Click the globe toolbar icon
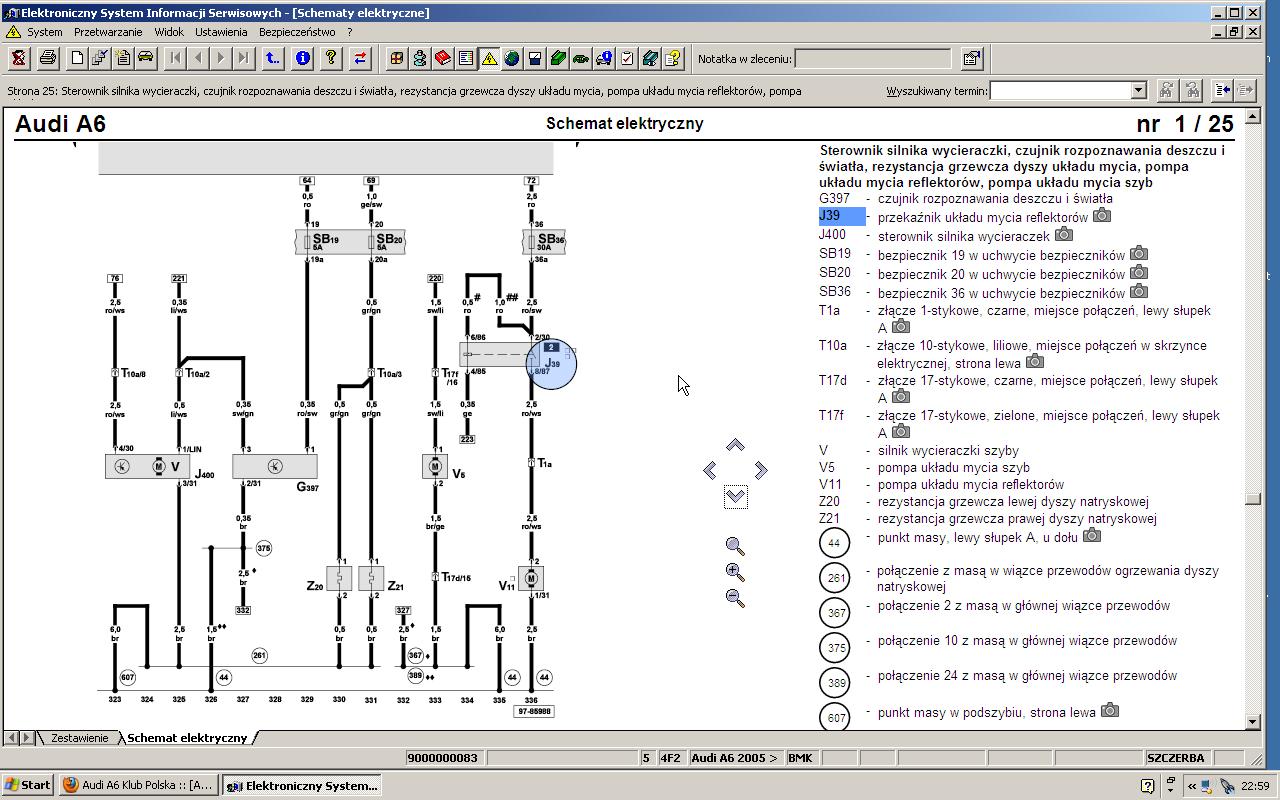Image resolution: width=1280 pixels, height=800 pixels. pos(512,58)
